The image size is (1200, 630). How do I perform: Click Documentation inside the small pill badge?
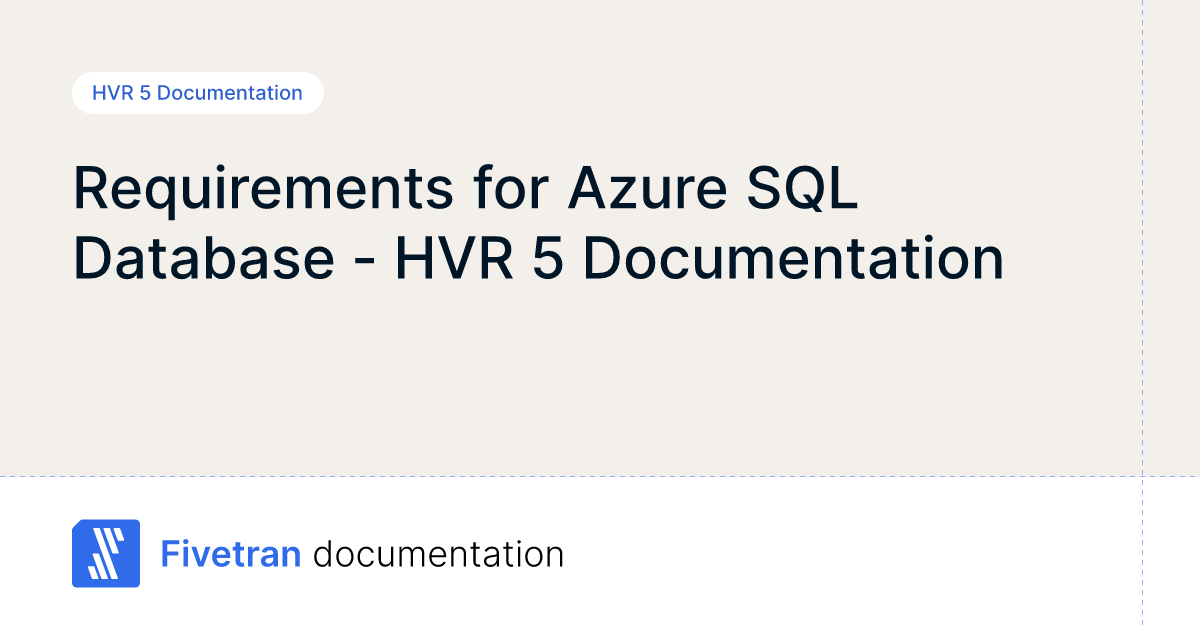click(230, 93)
